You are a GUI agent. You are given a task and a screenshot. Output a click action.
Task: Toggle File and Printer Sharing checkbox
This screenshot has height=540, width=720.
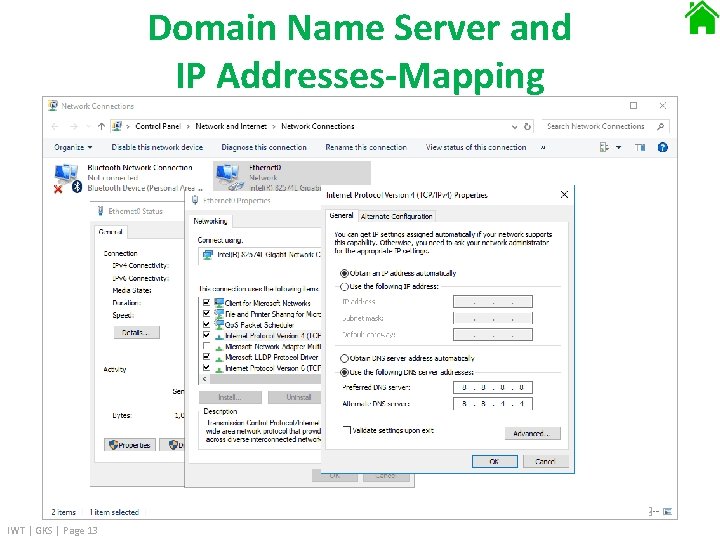coord(206,314)
